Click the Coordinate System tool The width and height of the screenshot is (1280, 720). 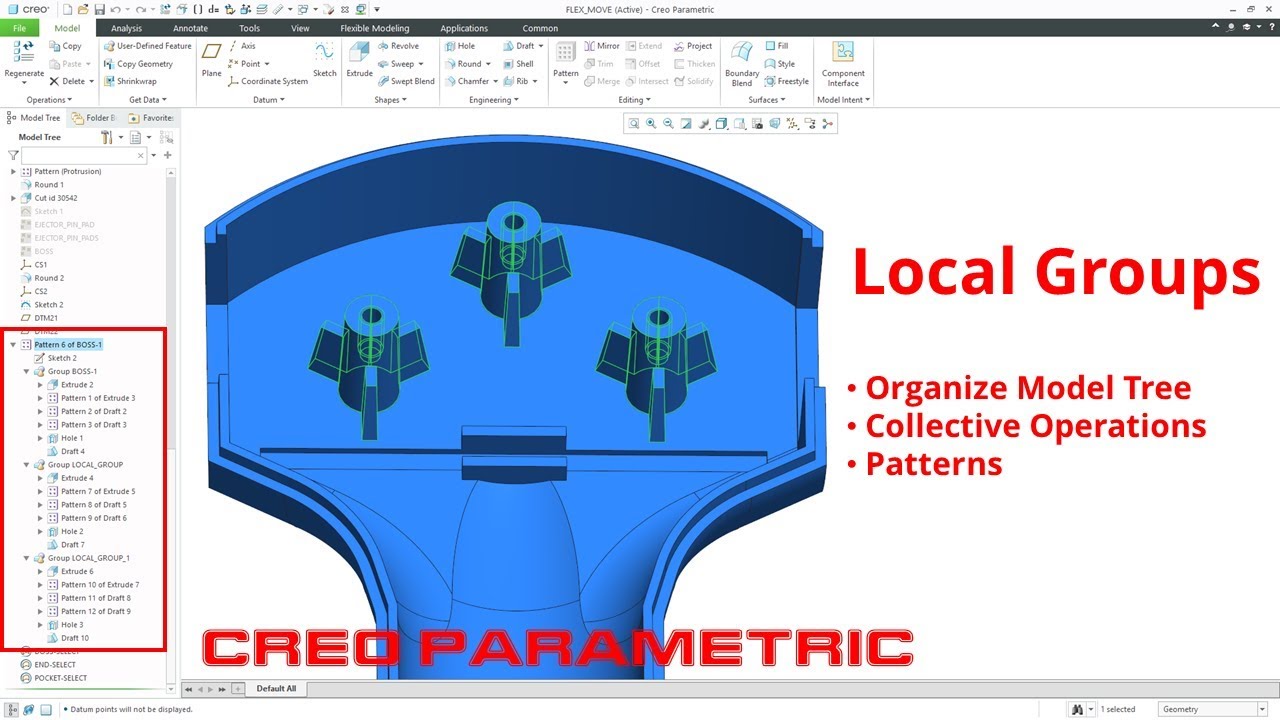267,82
